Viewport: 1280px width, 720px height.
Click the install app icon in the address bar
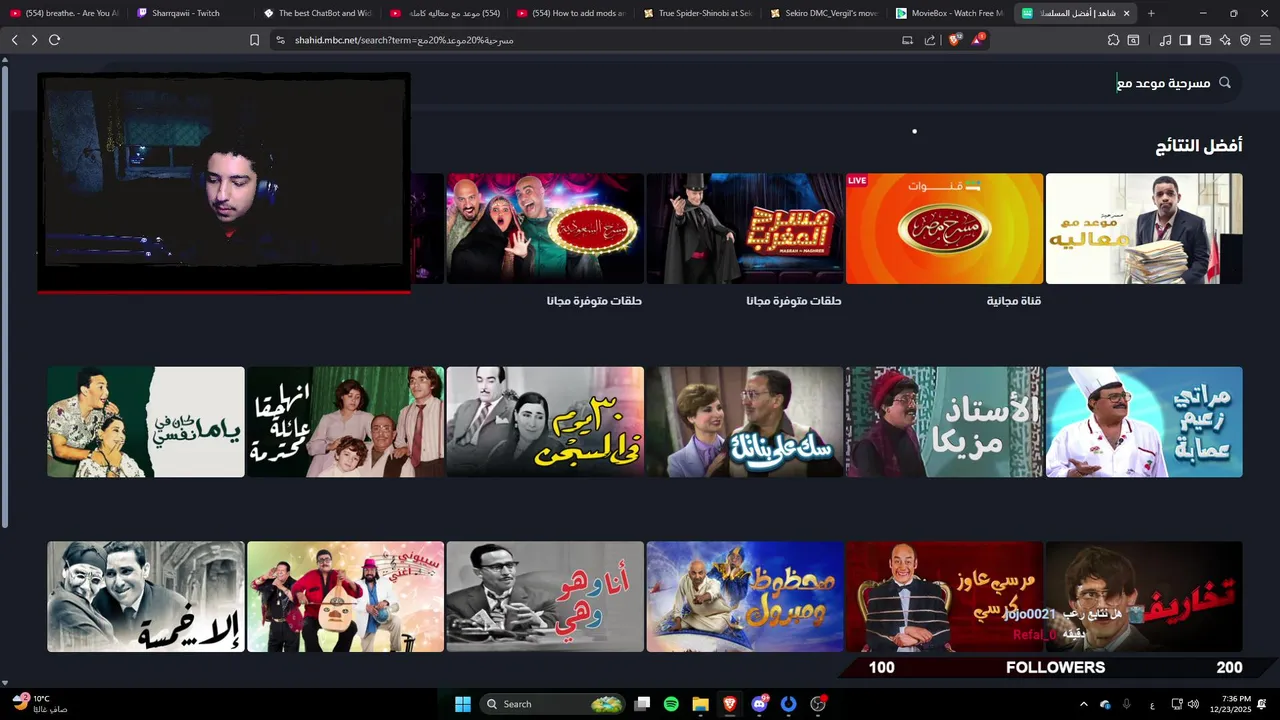907,40
